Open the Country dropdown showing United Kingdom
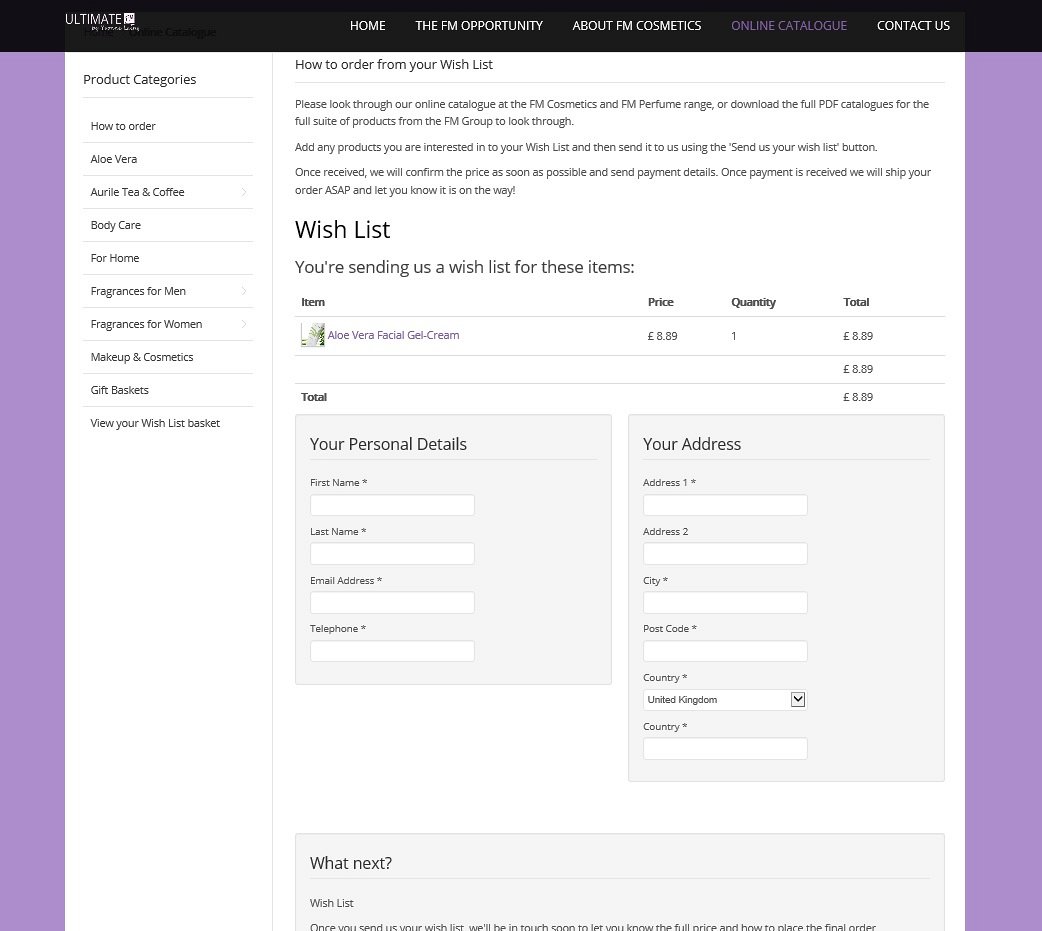This screenshot has height=931, width=1042. [x=725, y=700]
